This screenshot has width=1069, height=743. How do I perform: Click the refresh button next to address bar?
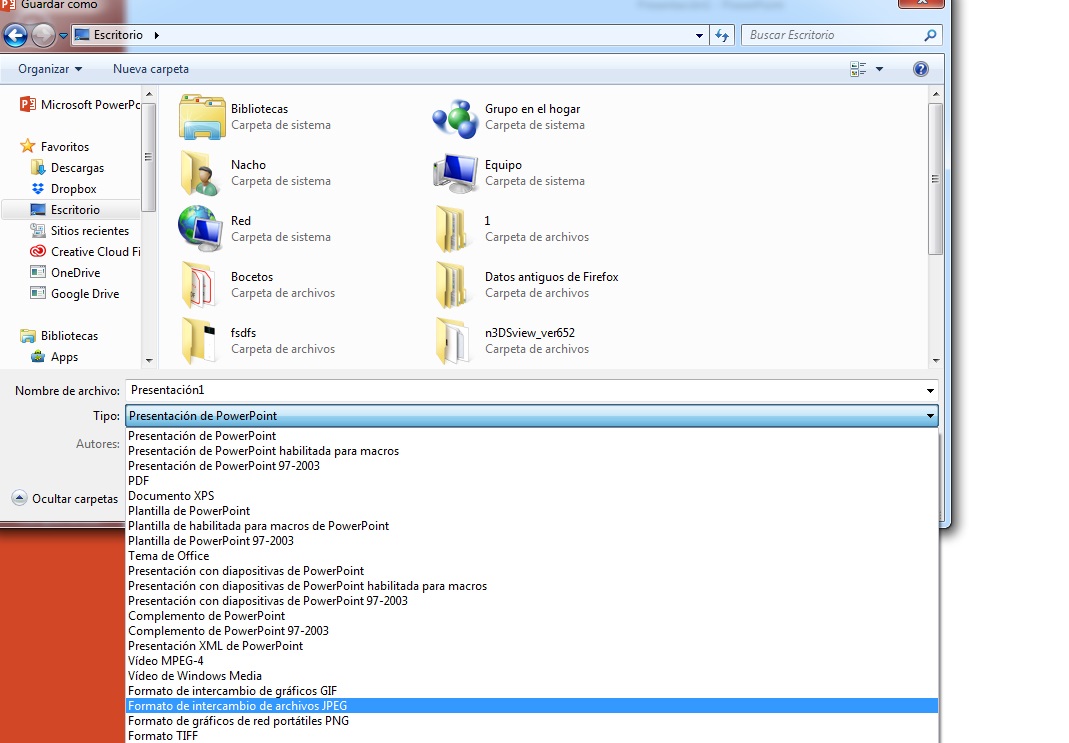coord(723,35)
